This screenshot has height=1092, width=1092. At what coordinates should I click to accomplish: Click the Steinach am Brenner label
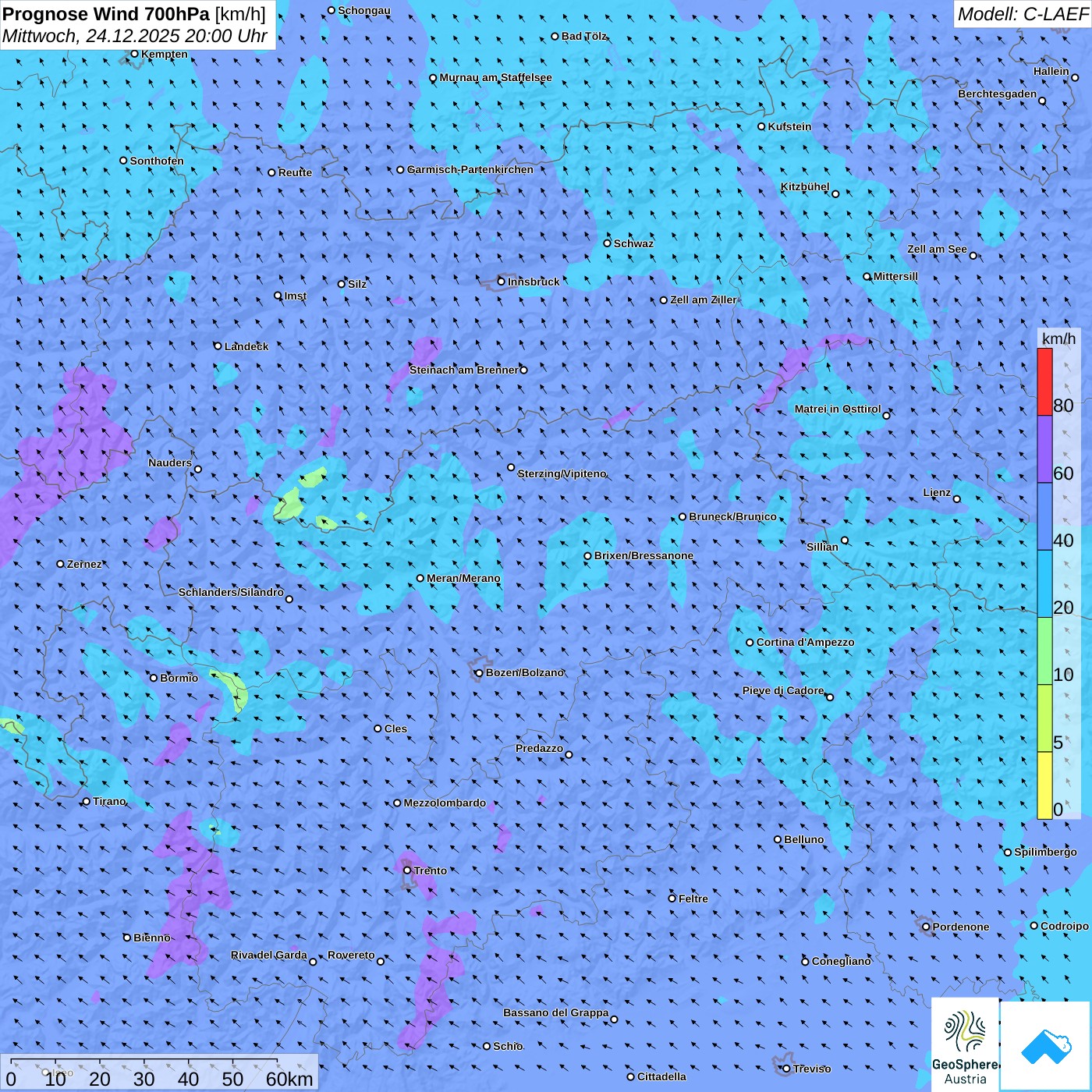click(x=463, y=370)
